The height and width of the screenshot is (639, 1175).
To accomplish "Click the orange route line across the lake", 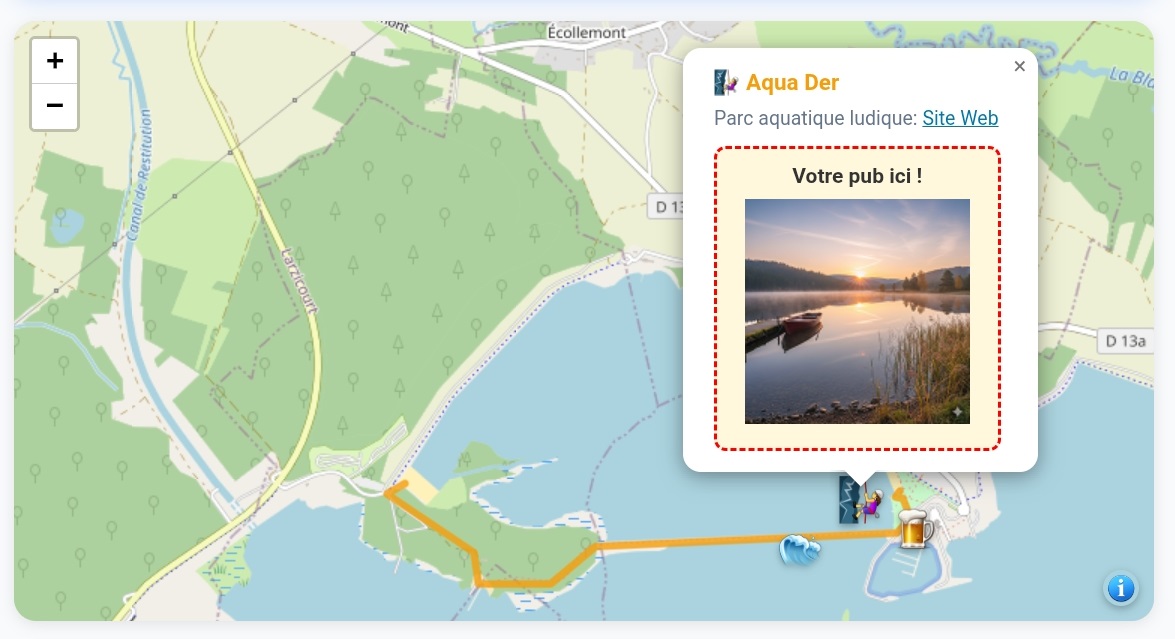I will click(700, 543).
